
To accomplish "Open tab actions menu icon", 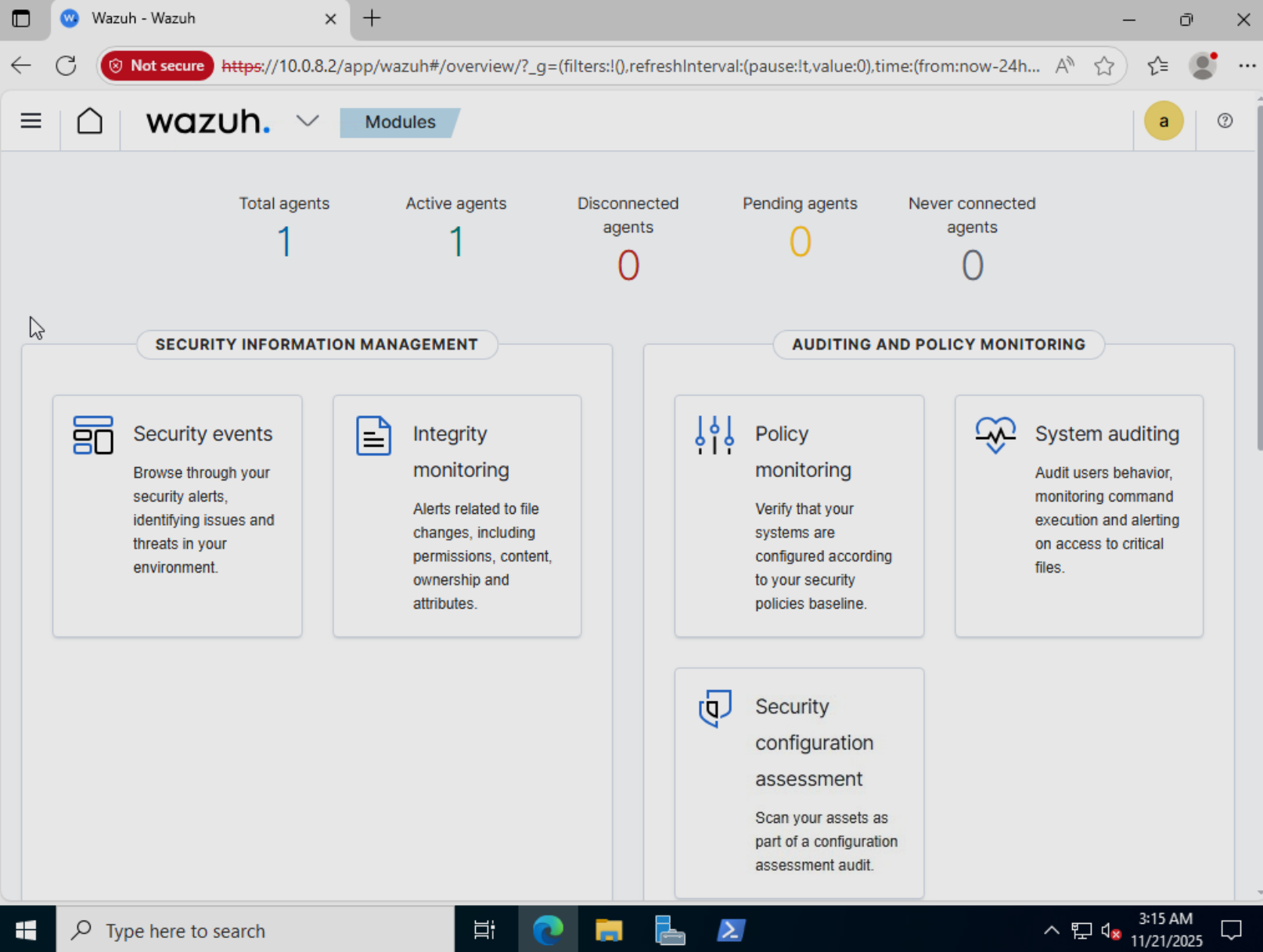I will point(21,18).
